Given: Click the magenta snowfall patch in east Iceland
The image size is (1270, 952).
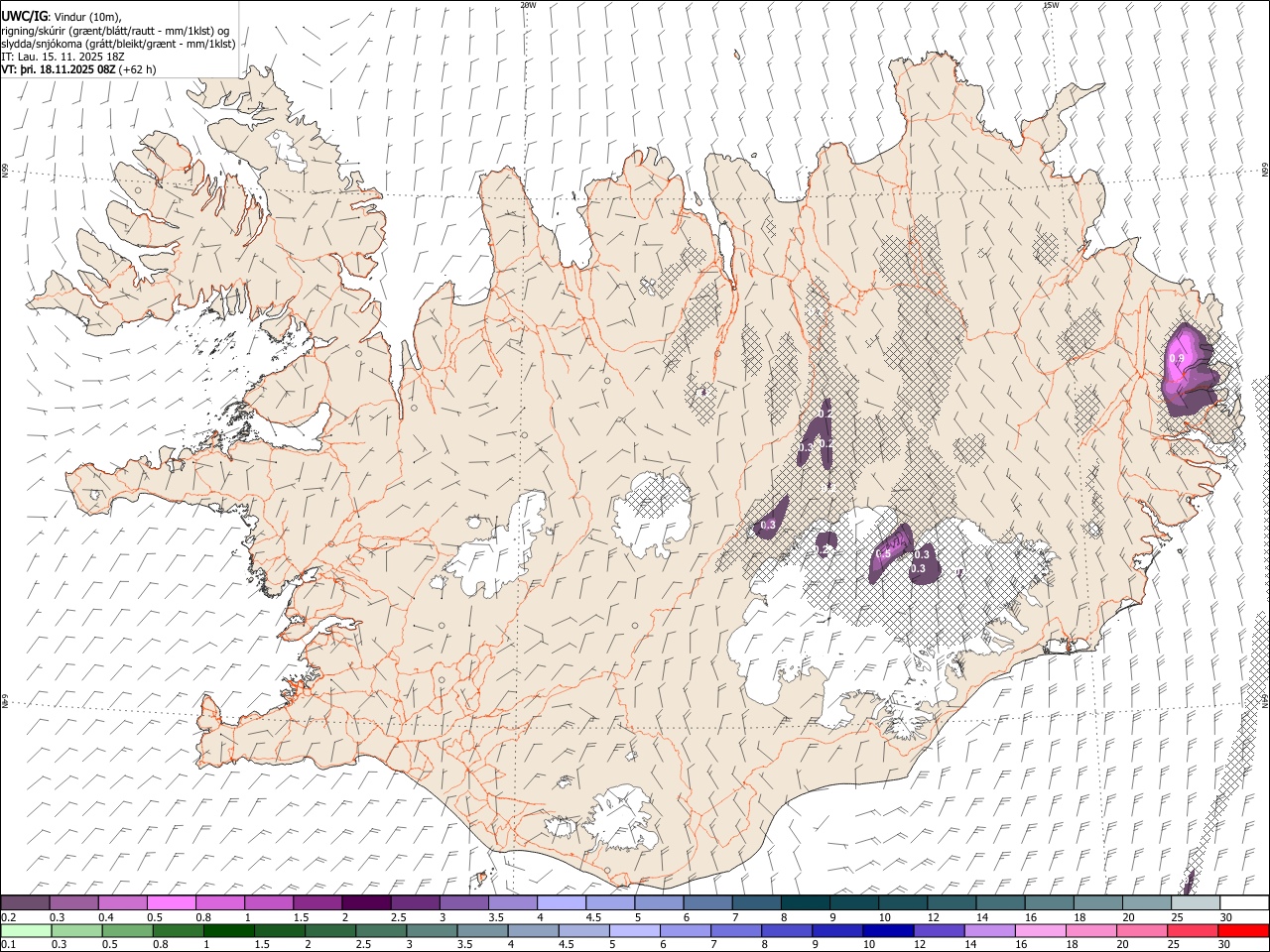Looking at the screenshot, I should pyautogui.click(x=1188, y=369).
